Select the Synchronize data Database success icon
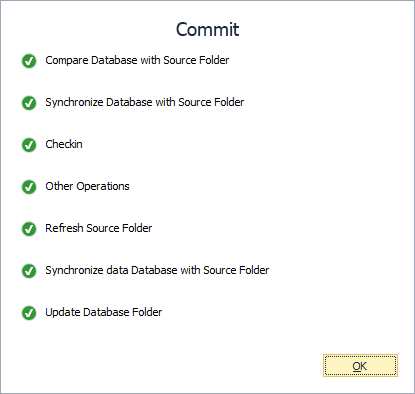 [29, 271]
